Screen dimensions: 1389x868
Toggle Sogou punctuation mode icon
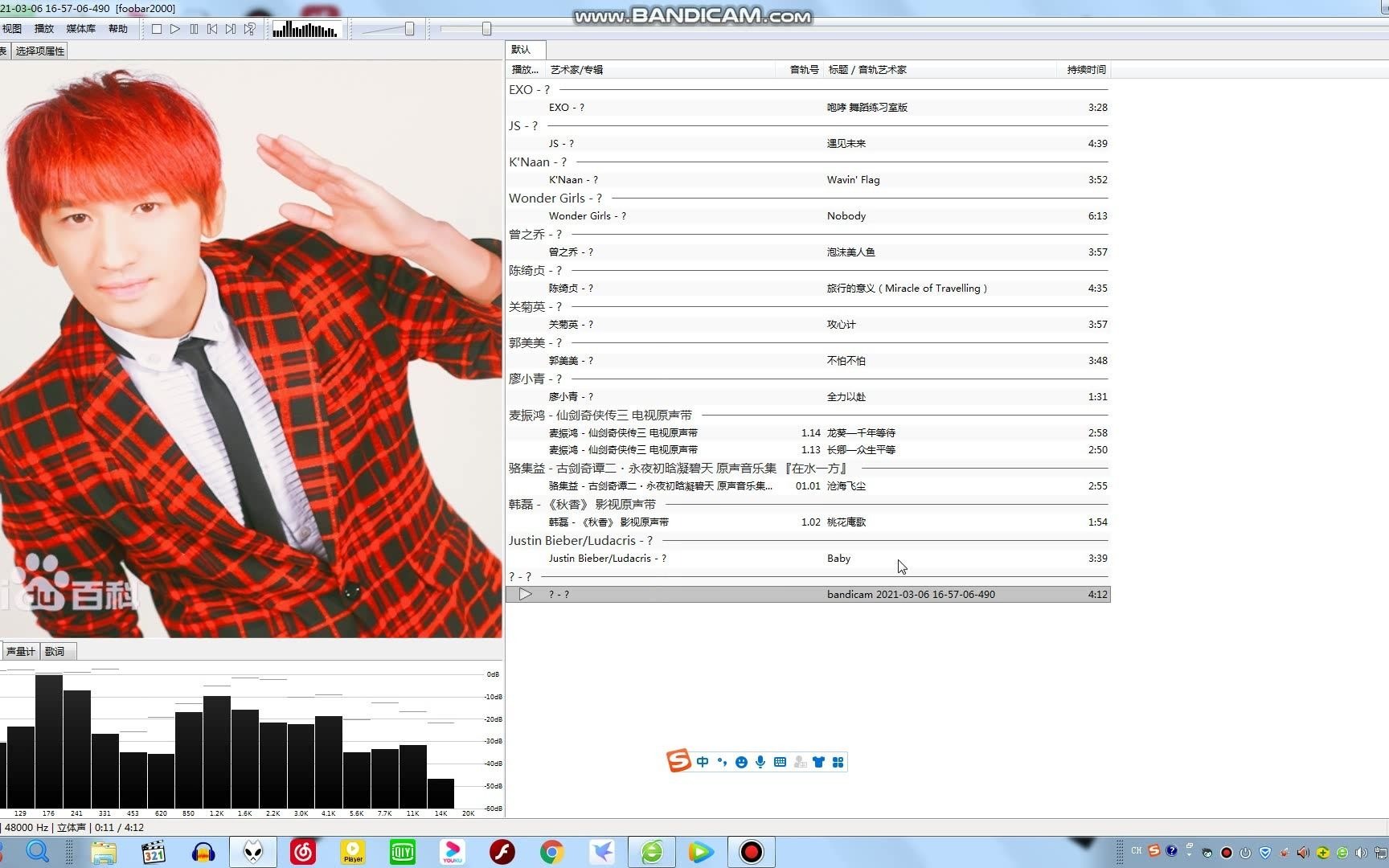pyautogui.click(x=722, y=762)
